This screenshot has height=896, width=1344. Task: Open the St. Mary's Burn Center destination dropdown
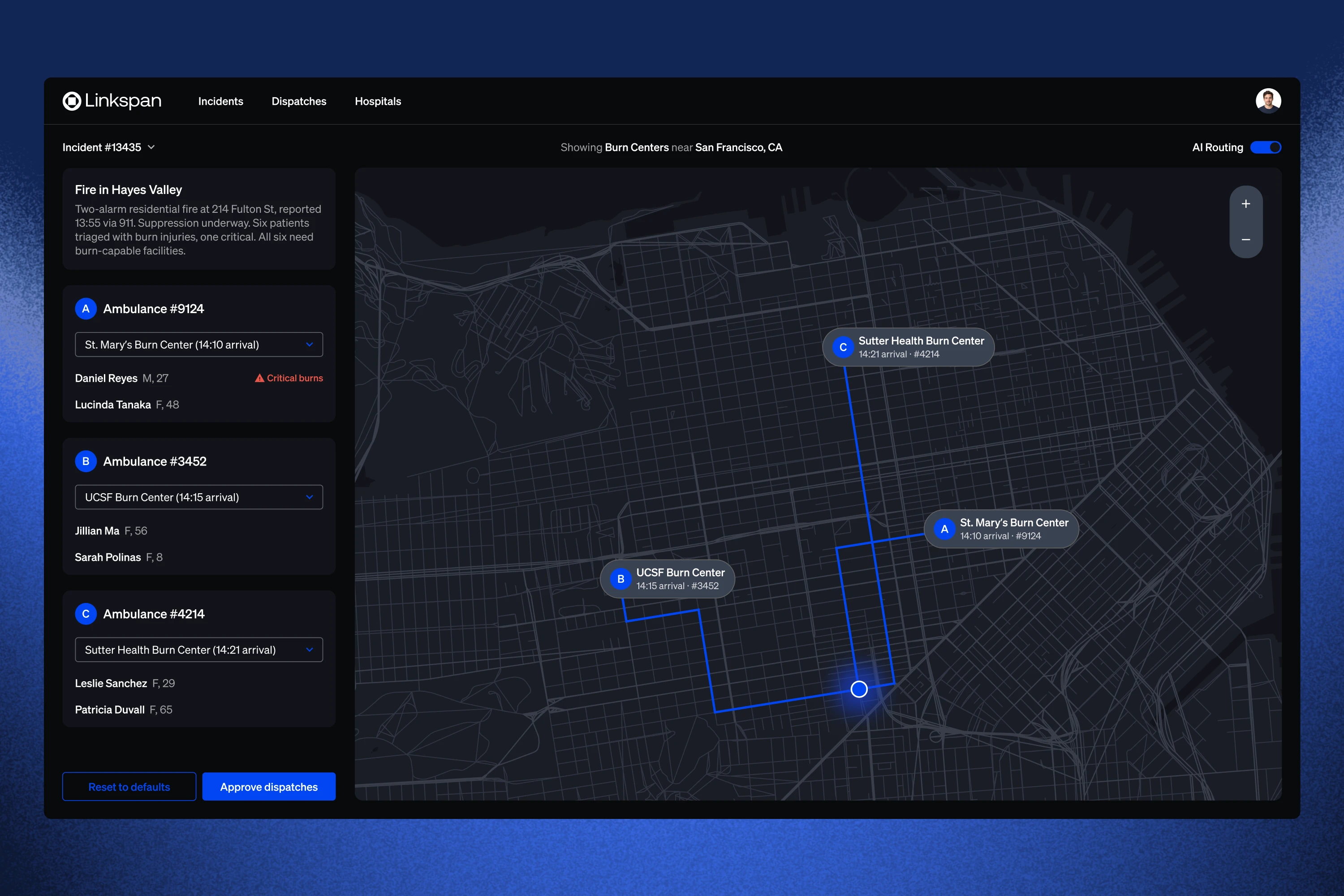point(199,345)
